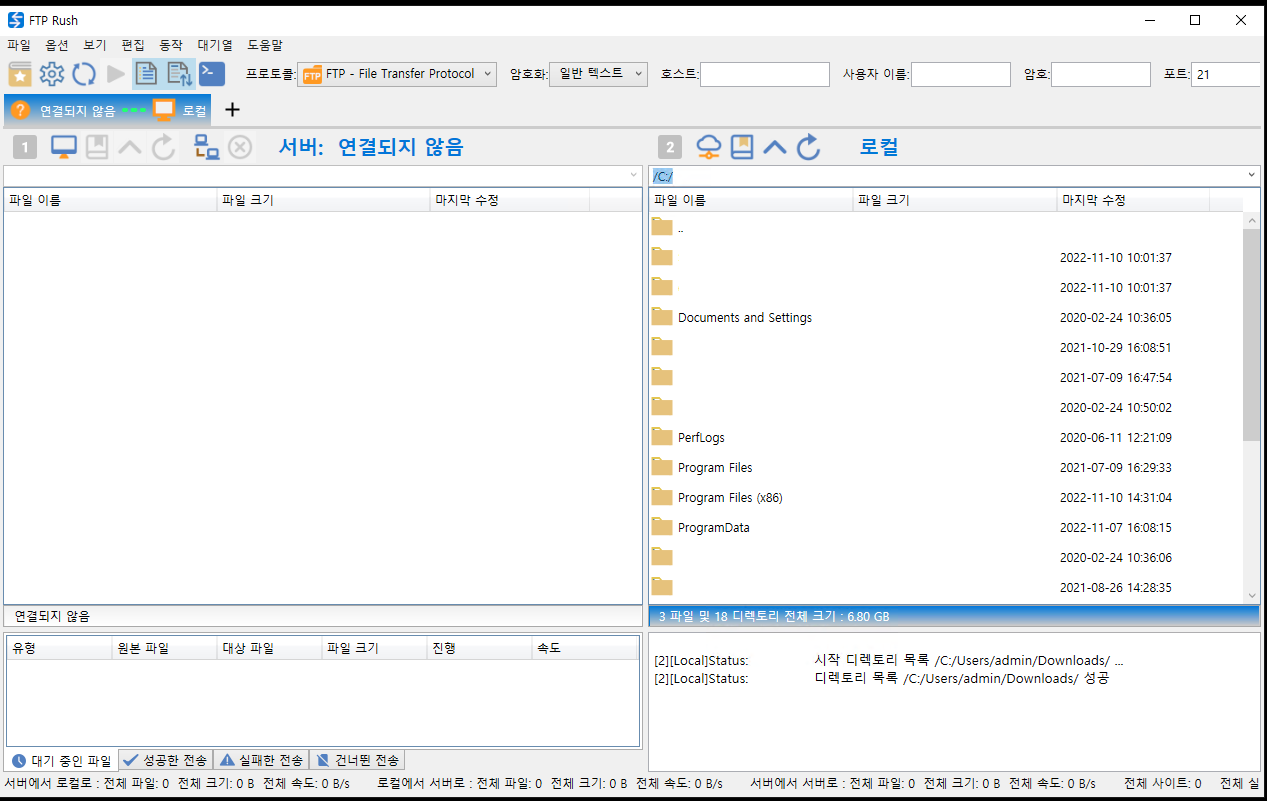Open bookmark icon in local pane 2

[741, 147]
